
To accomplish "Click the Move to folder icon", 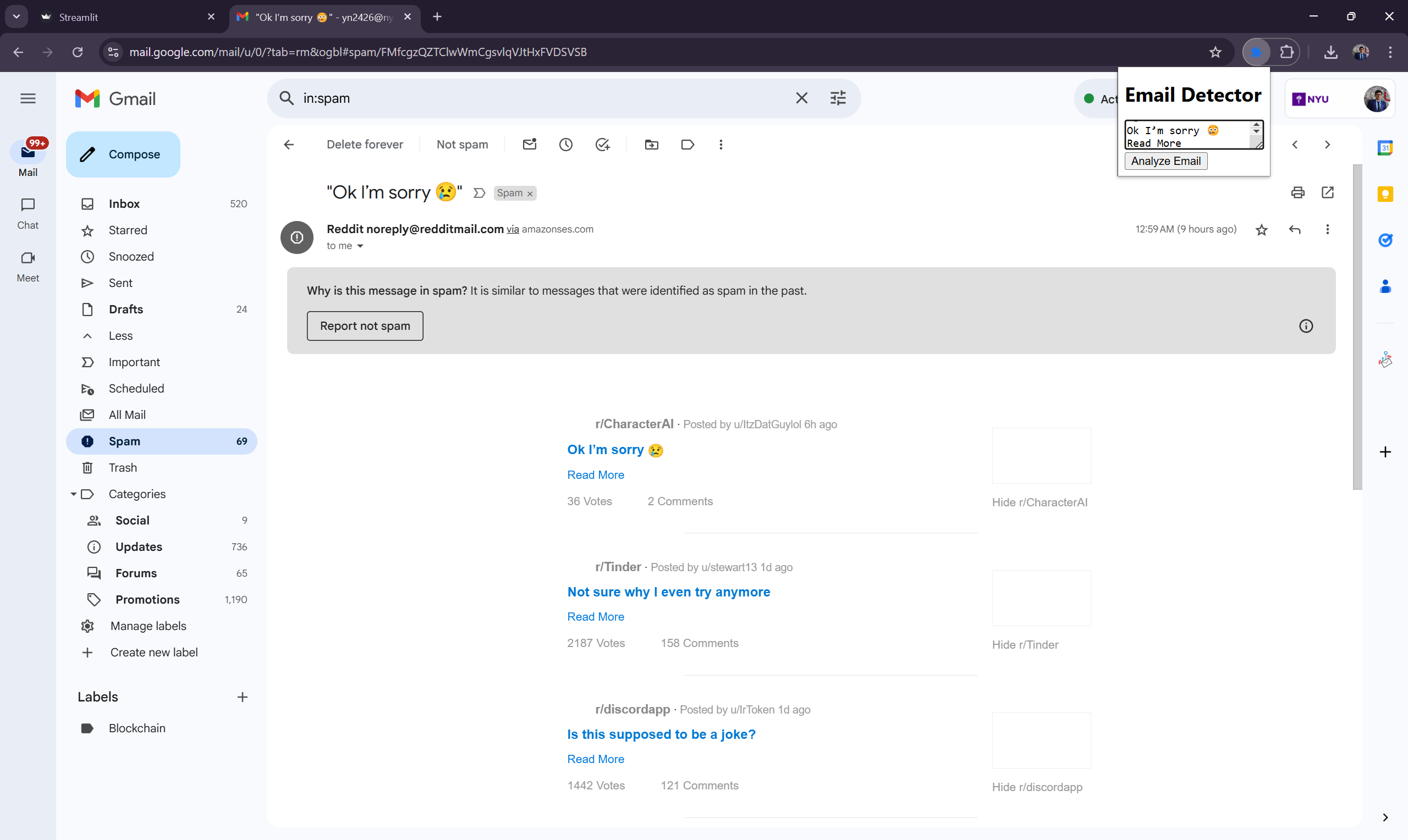I will click(651, 145).
